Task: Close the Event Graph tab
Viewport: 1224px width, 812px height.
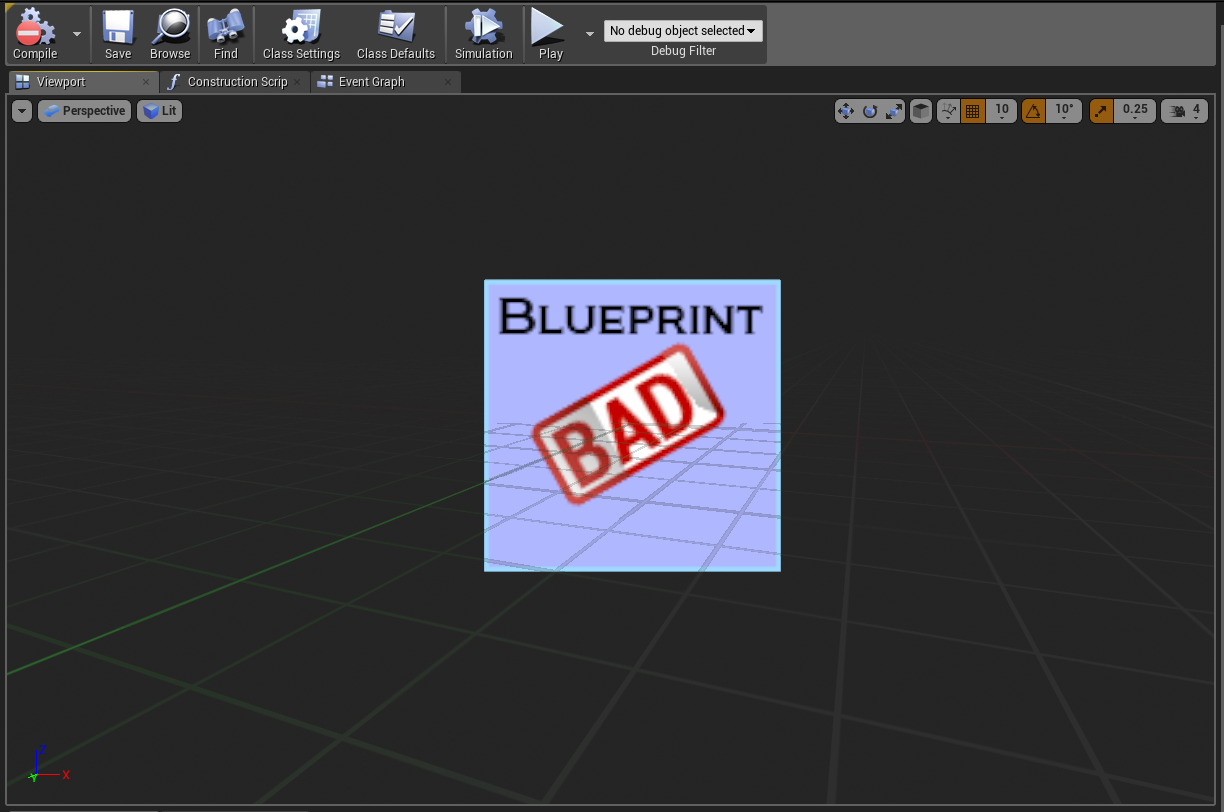Action: (448, 82)
